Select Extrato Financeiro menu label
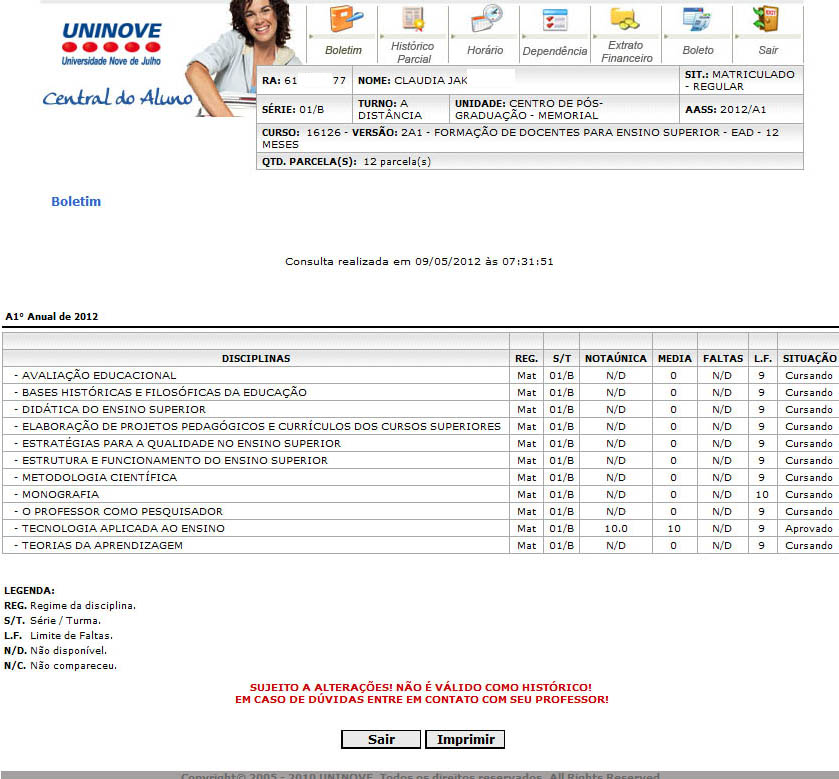This screenshot has height=779, width=839. point(627,51)
